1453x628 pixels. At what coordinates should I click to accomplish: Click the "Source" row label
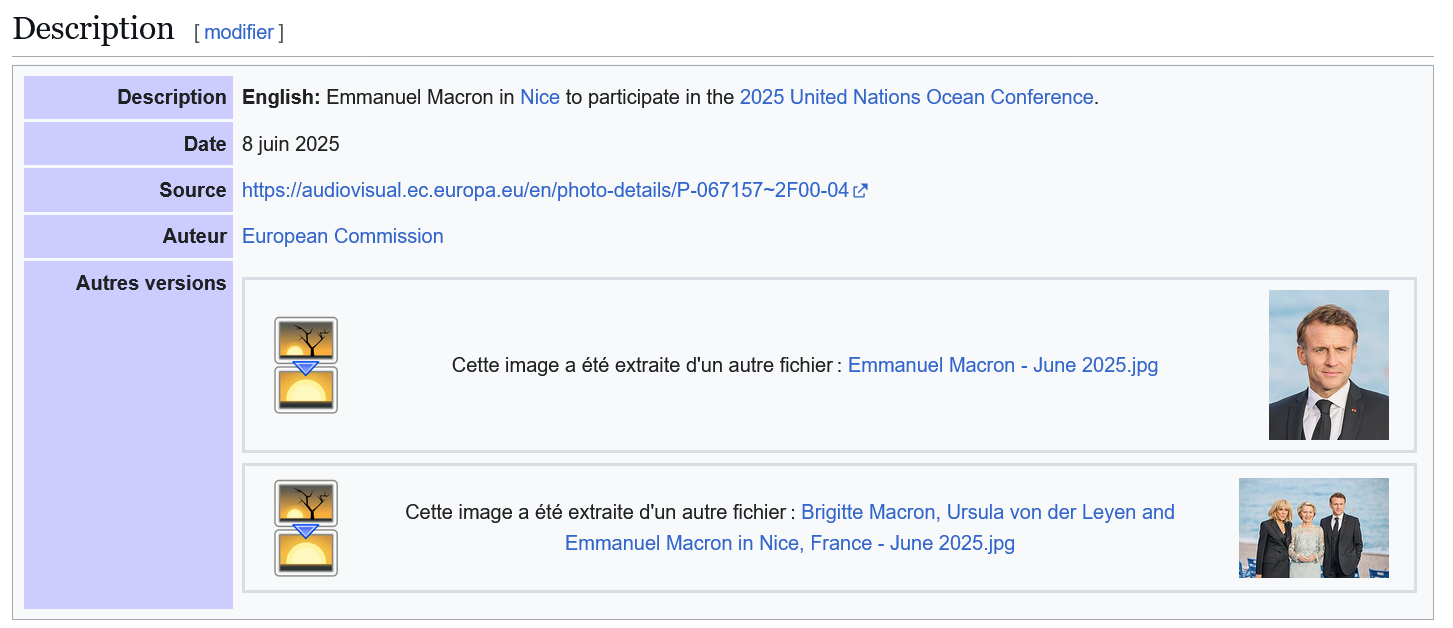pos(192,190)
